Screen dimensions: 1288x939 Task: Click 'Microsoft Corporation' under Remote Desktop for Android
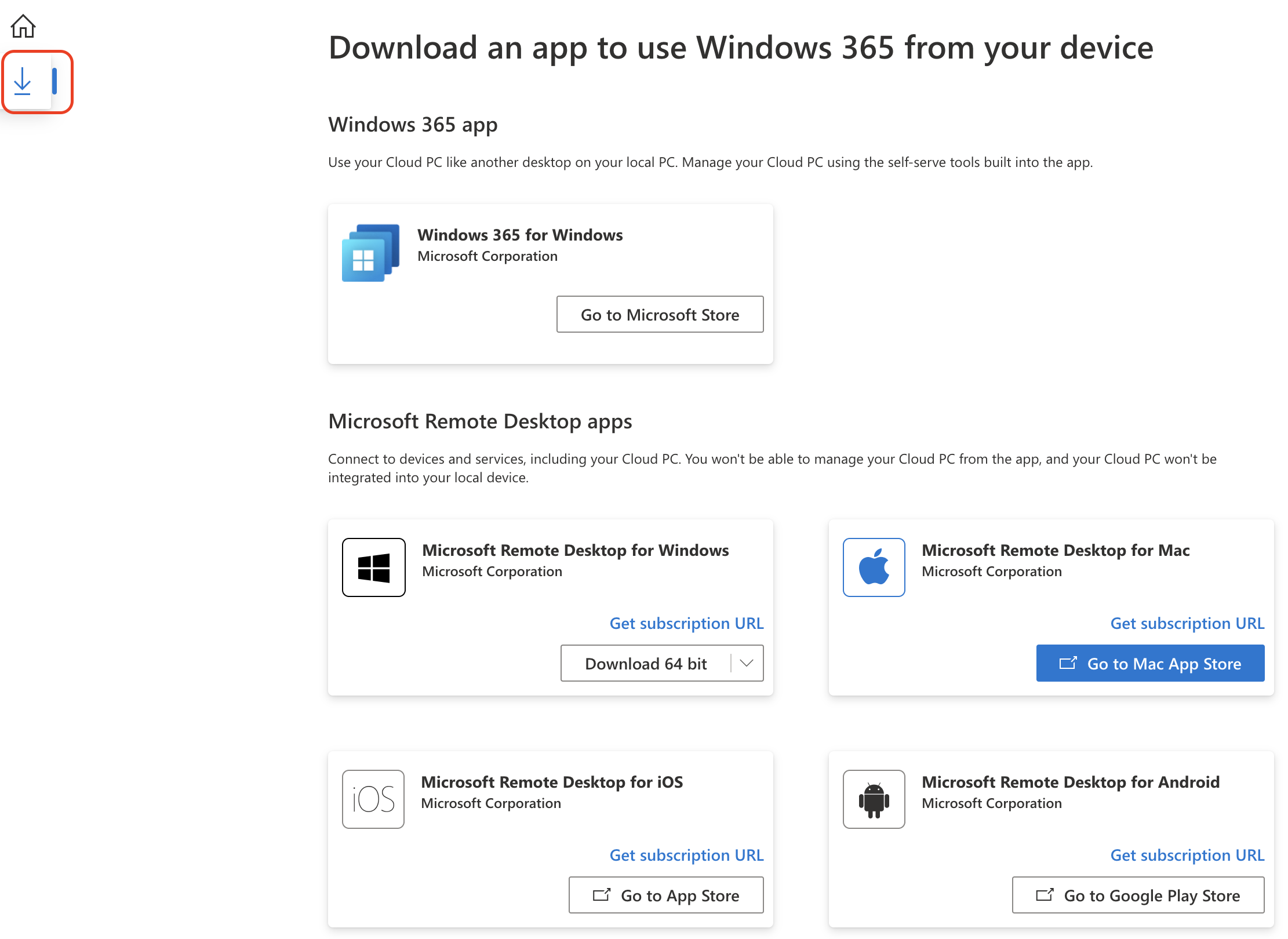pyautogui.click(x=992, y=803)
